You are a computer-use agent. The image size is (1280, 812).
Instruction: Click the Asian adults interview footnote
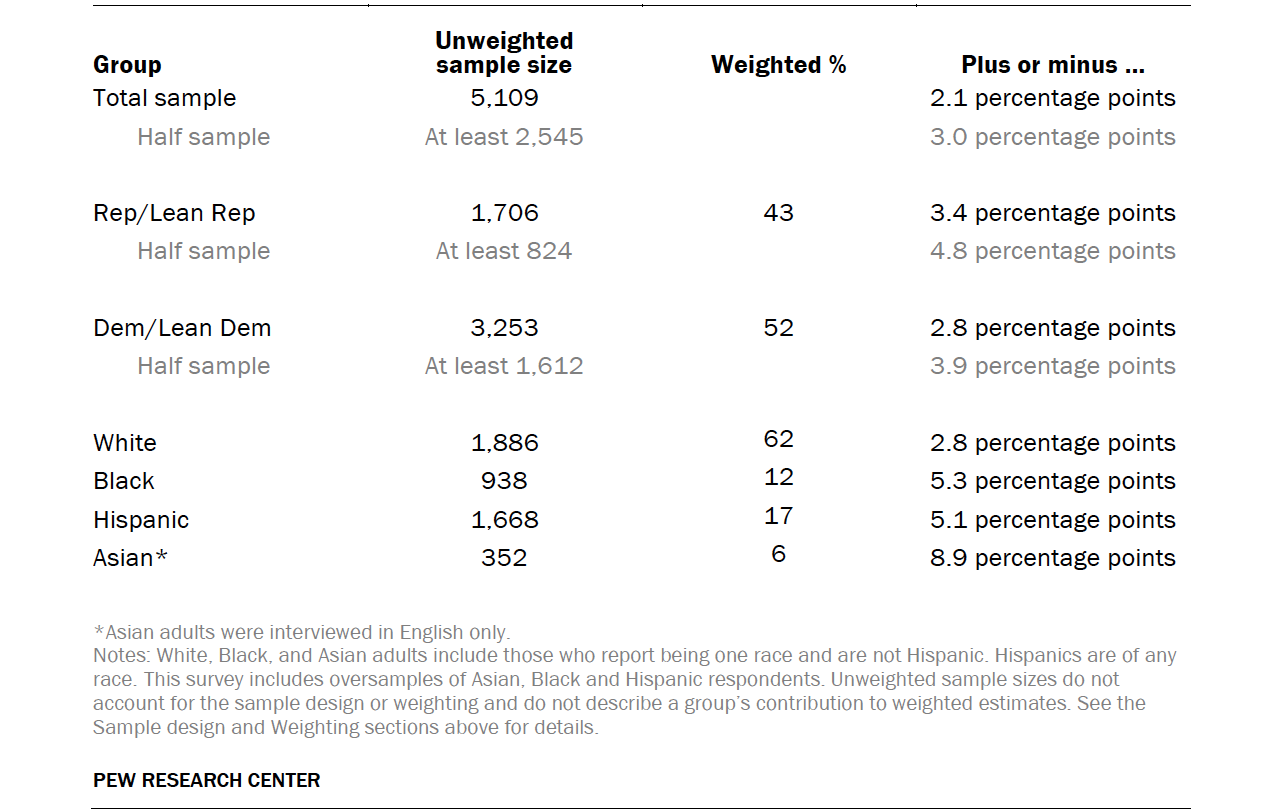pyautogui.click(x=302, y=632)
